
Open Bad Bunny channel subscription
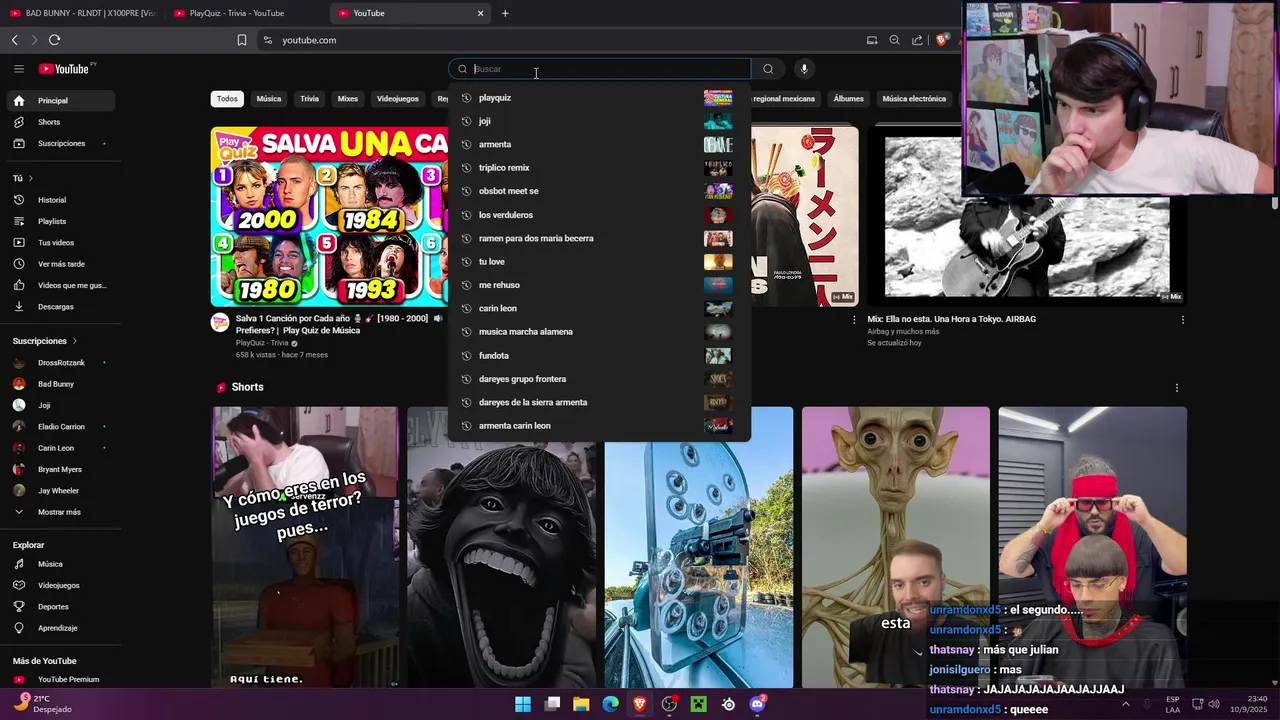point(59,384)
